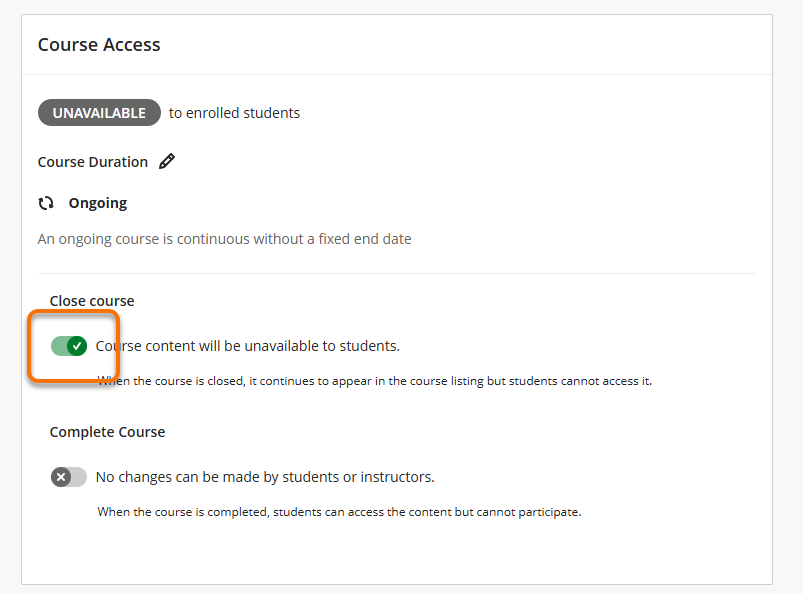The height and width of the screenshot is (594, 803).
Task: Click the pencil icon to edit Course Duration
Action: point(167,161)
